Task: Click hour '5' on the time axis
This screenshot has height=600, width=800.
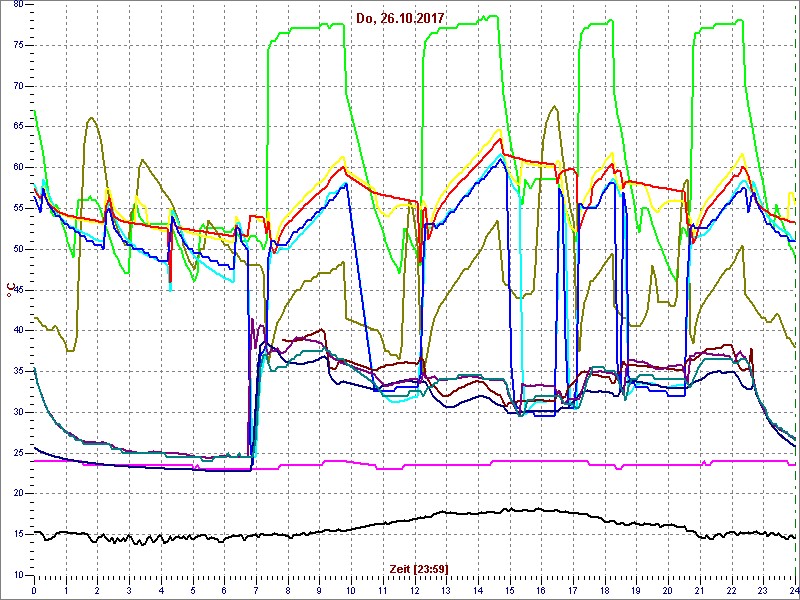Action: pos(193,590)
